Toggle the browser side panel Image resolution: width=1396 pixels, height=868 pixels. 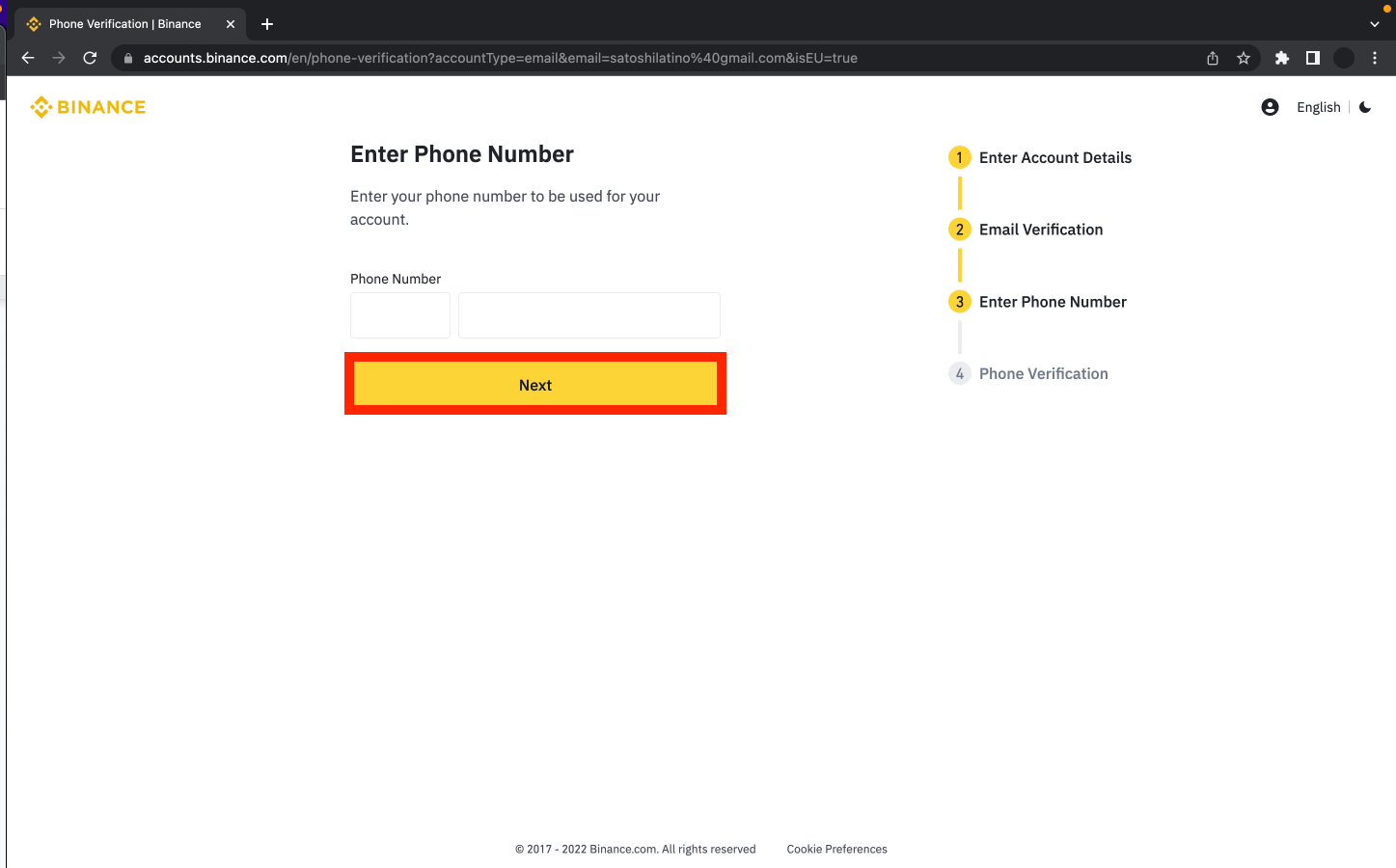(1313, 58)
